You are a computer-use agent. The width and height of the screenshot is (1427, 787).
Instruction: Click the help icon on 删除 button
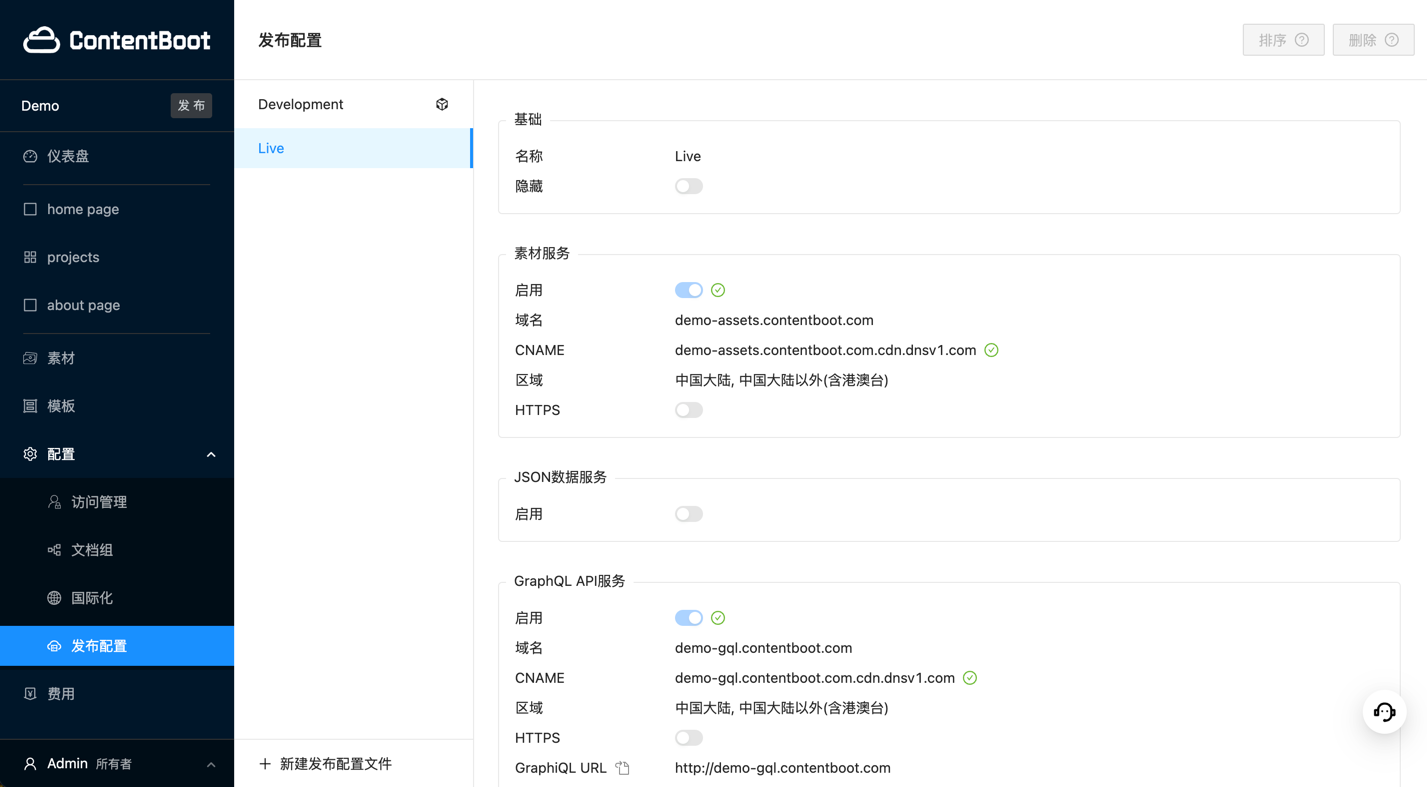pos(1392,40)
